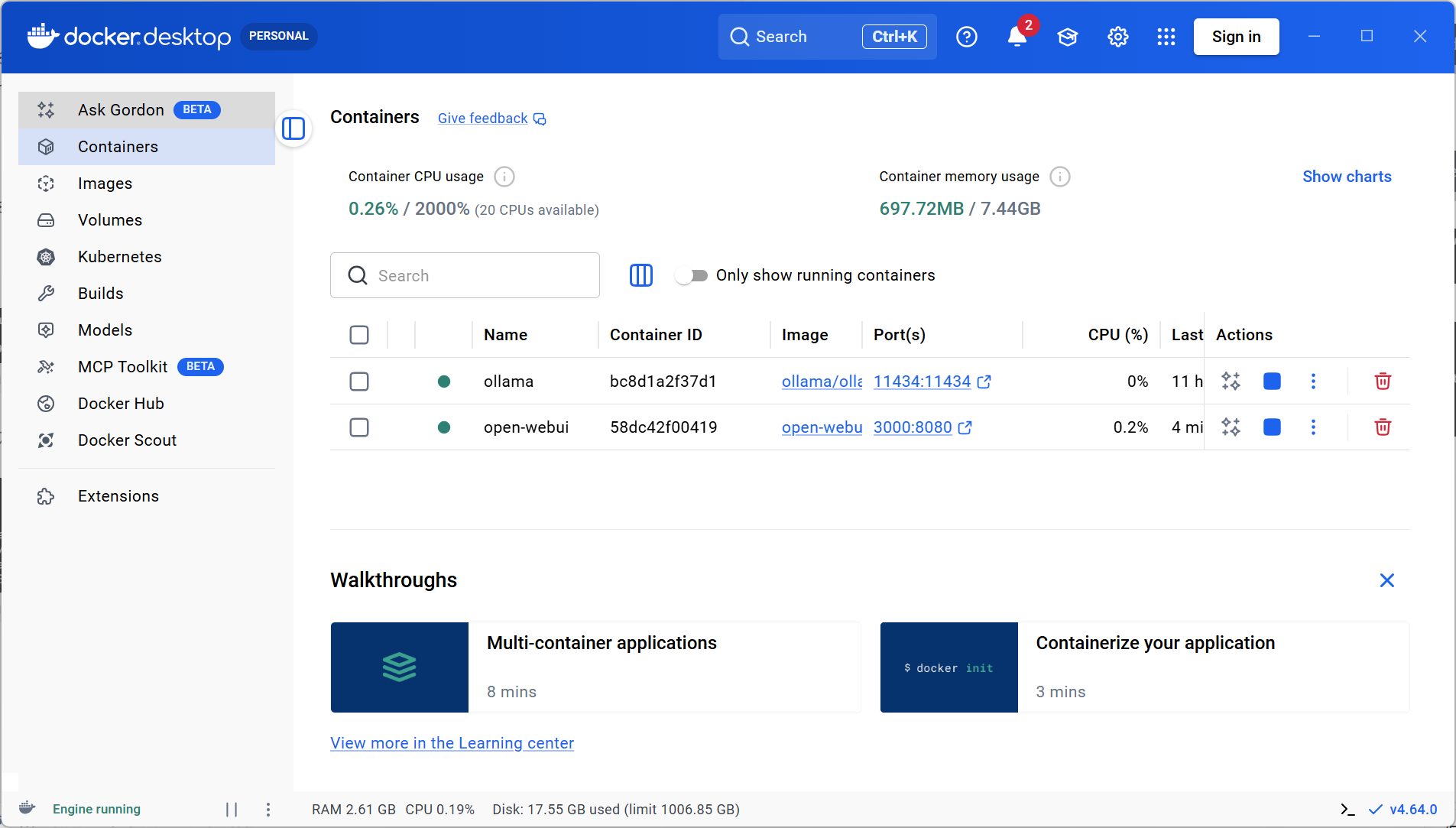
Task: Sort by Container ID column header
Action: pos(656,335)
